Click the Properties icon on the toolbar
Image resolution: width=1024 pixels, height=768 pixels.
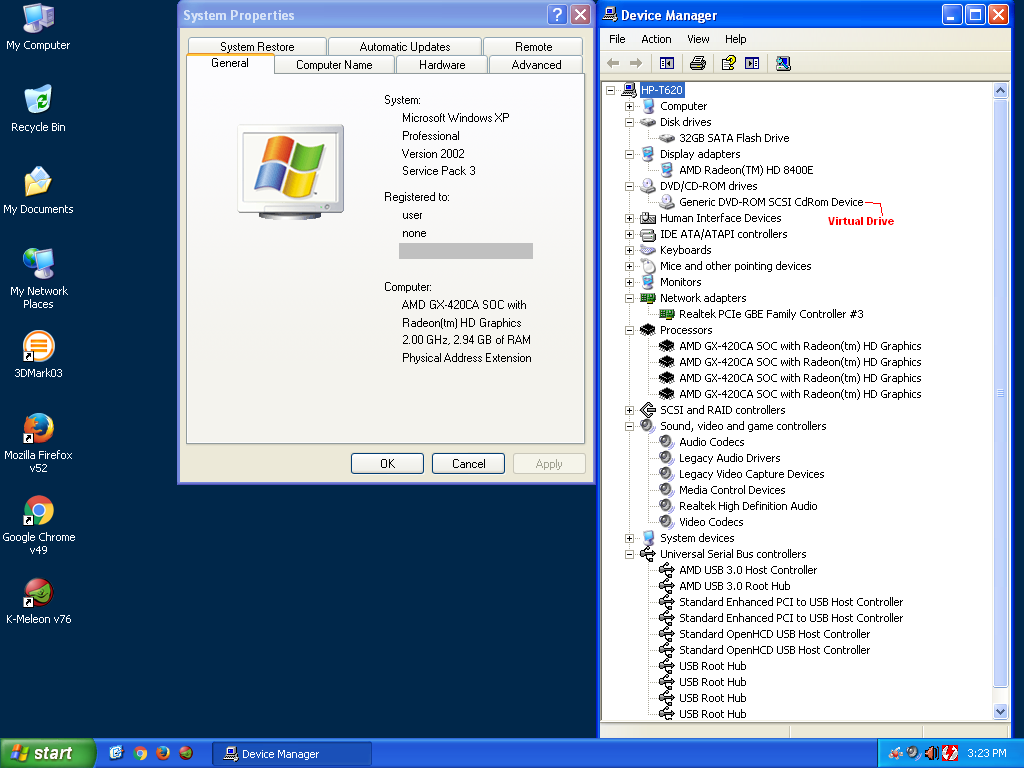751,63
